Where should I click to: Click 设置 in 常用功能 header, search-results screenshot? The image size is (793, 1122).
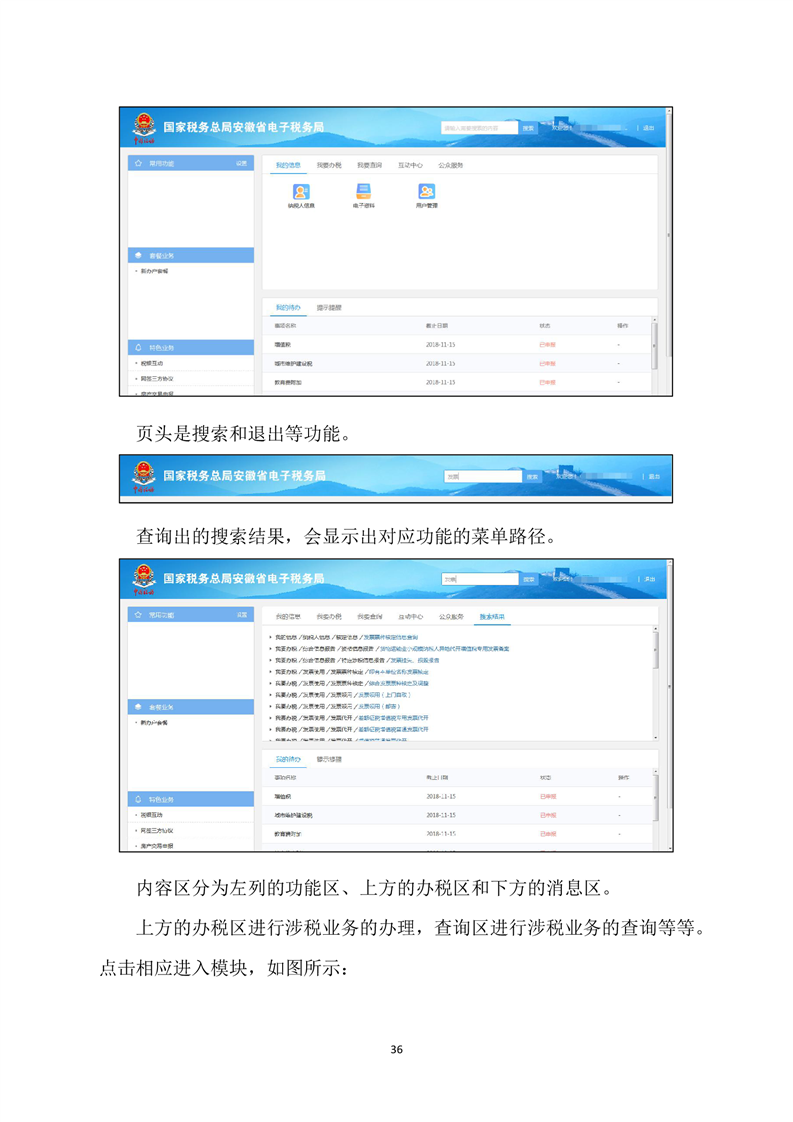coord(242,615)
